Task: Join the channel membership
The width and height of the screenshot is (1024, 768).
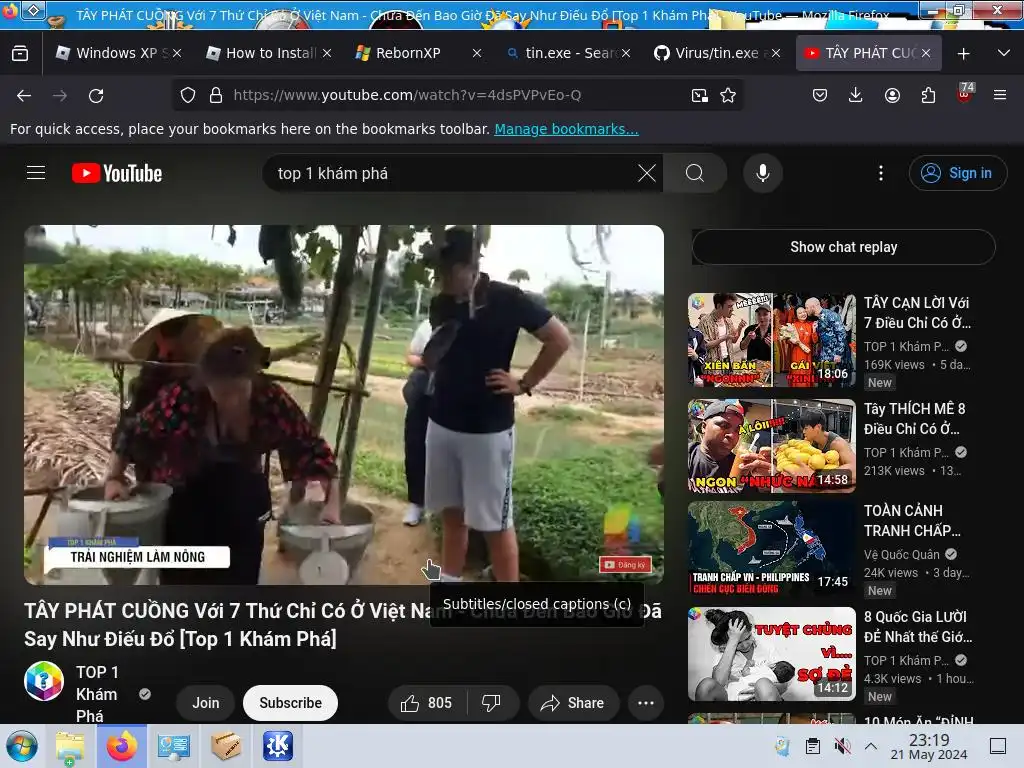Action: pos(206,703)
